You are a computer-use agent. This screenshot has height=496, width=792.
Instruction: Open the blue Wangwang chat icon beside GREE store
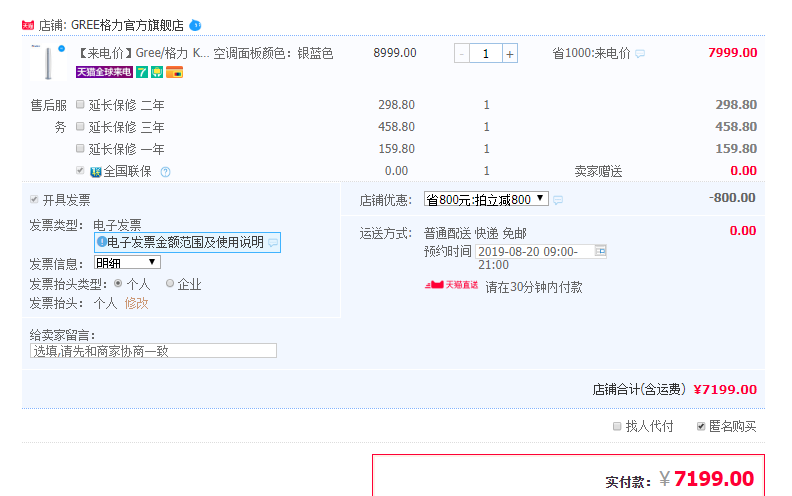pos(195,25)
